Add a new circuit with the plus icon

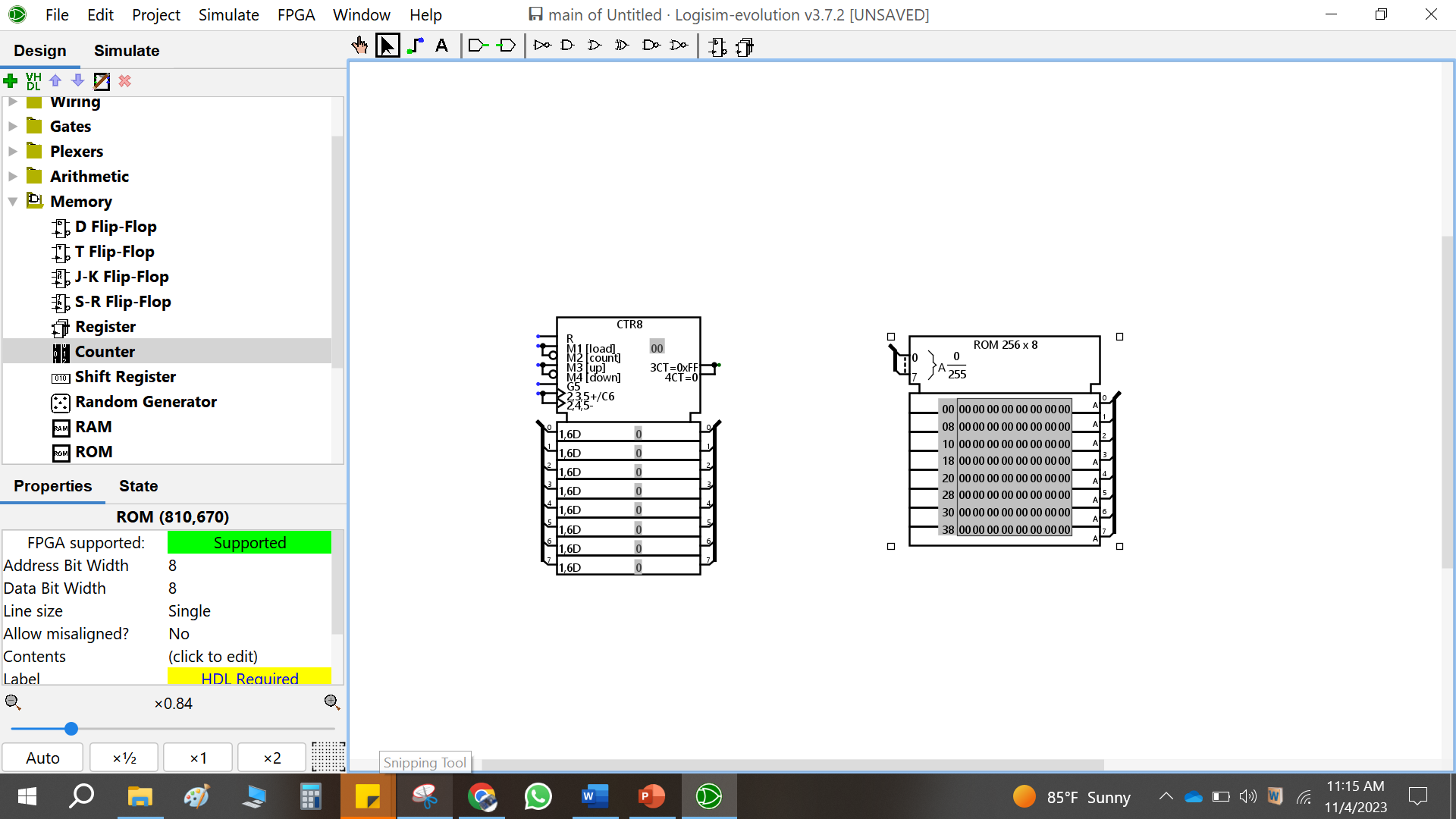click(x=10, y=81)
